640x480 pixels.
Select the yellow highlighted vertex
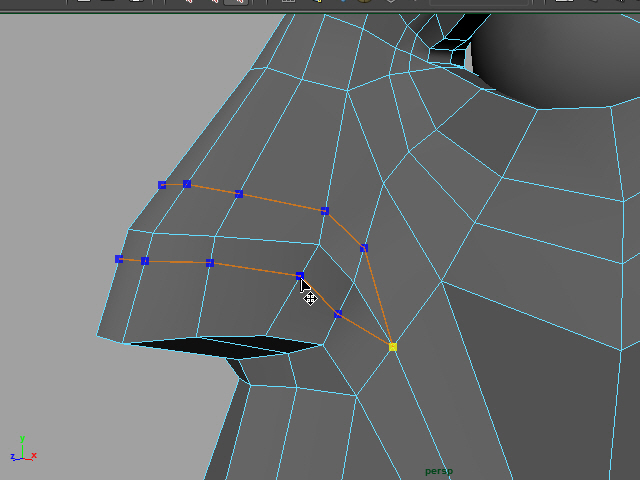click(393, 347)
